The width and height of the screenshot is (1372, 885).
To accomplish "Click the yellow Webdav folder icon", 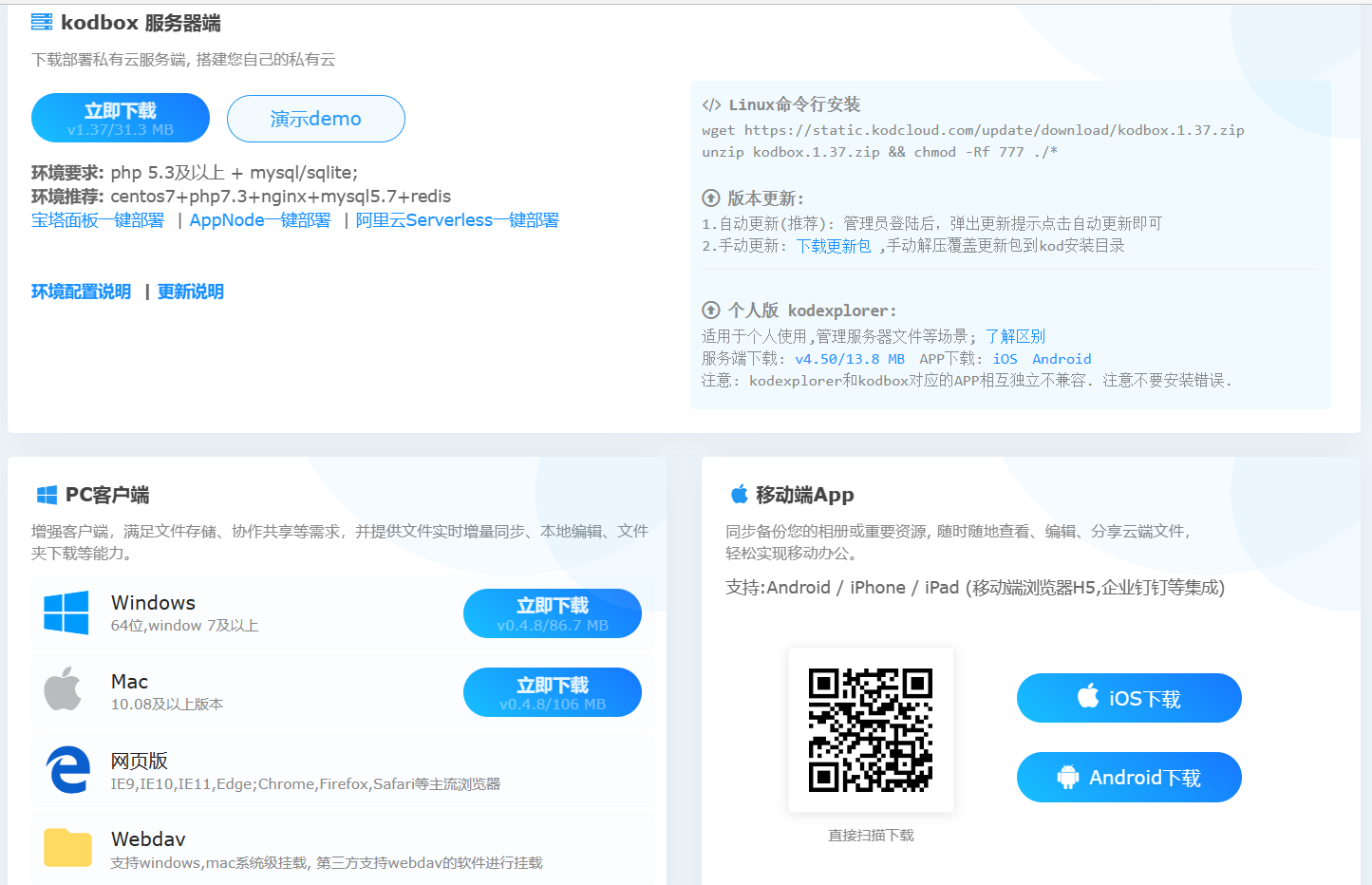I will [67, 847].
